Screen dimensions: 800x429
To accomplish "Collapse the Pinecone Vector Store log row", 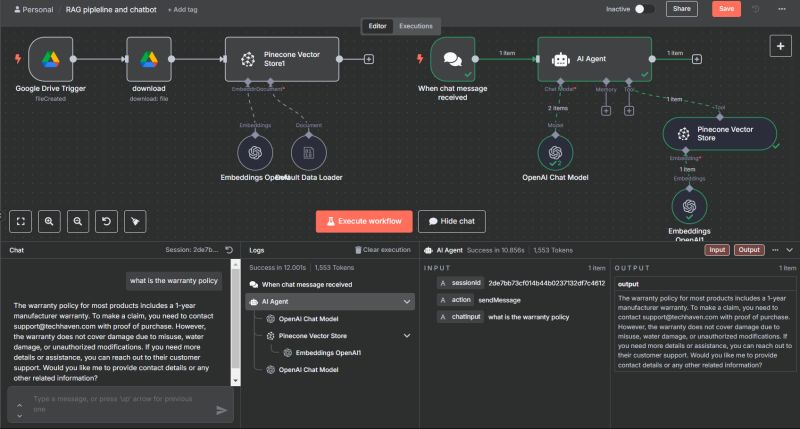I will click(x=407, y=336).
